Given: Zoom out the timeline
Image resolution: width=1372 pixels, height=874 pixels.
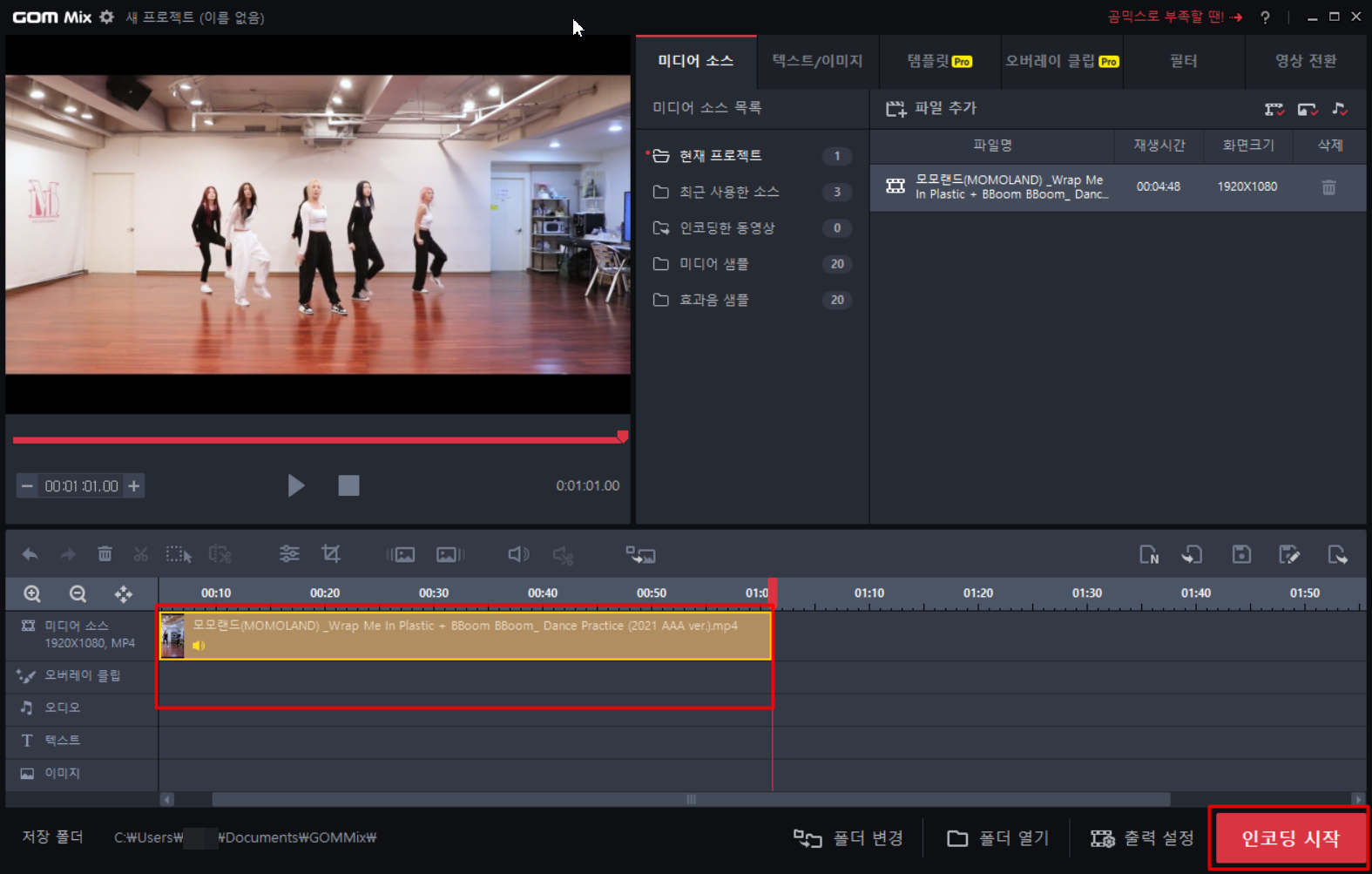Looking at the screenshot, I should click(78, 593).
